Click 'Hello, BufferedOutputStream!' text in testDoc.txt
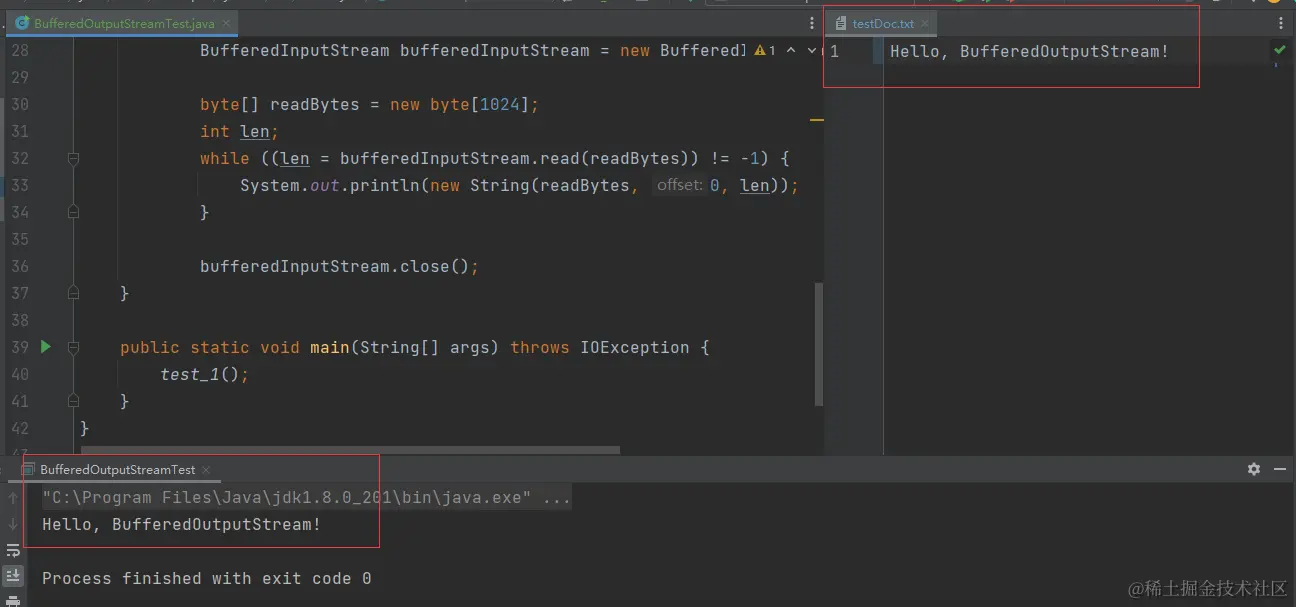This screenshot has width=1296, height=607. (x=1029, y=51)
